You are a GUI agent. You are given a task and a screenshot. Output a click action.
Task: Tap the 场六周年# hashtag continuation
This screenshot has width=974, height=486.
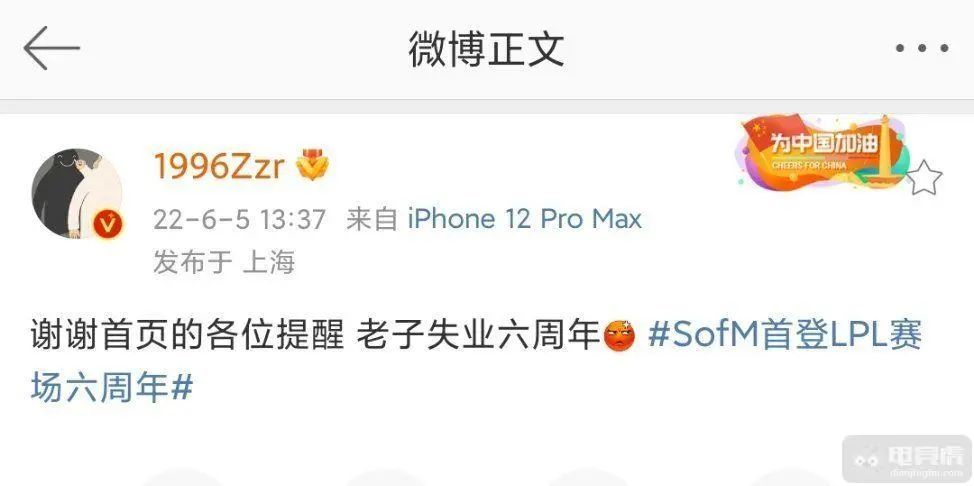[112, 388]
